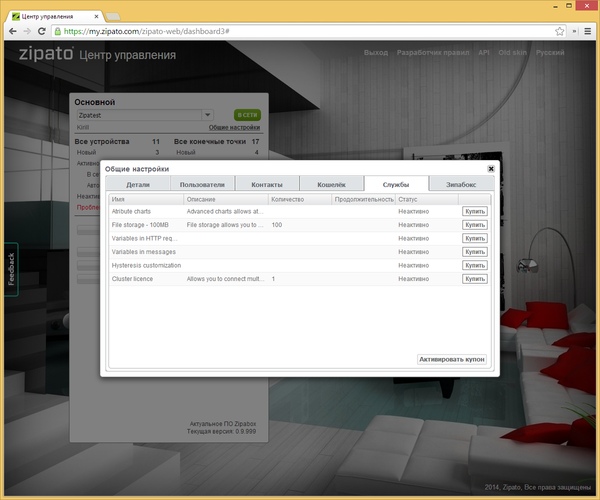Open new browser tab button
Viewport: 600px width, 500px height.
click(x=112, y=16)
